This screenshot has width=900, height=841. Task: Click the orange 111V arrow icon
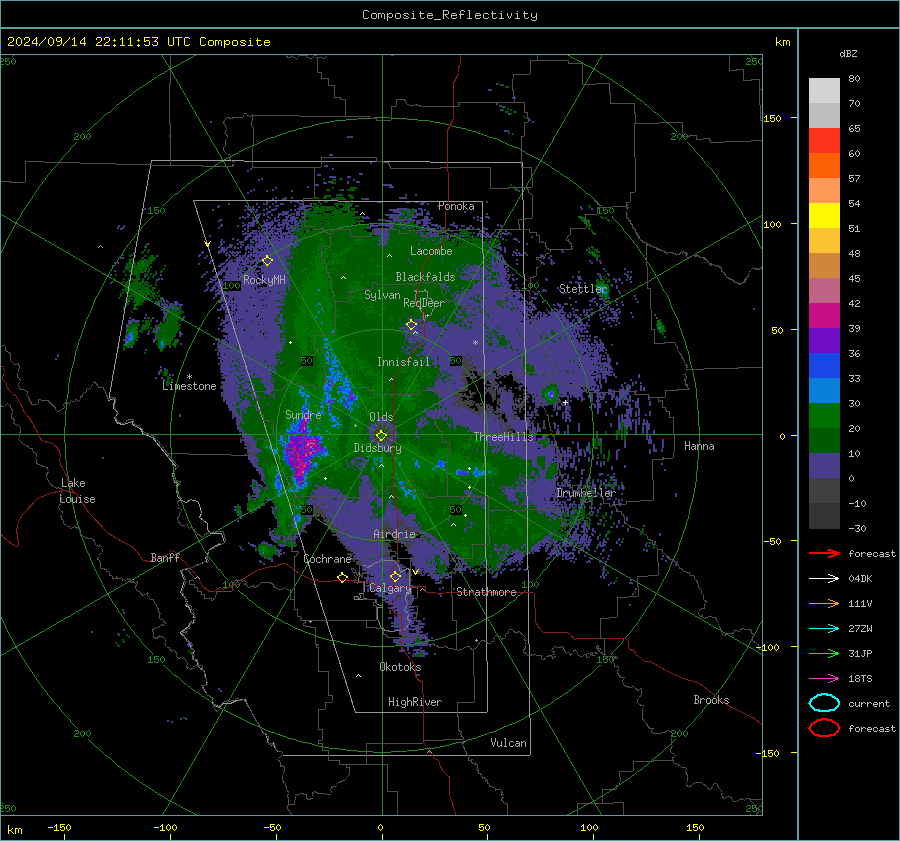click(x=824, y=603)
